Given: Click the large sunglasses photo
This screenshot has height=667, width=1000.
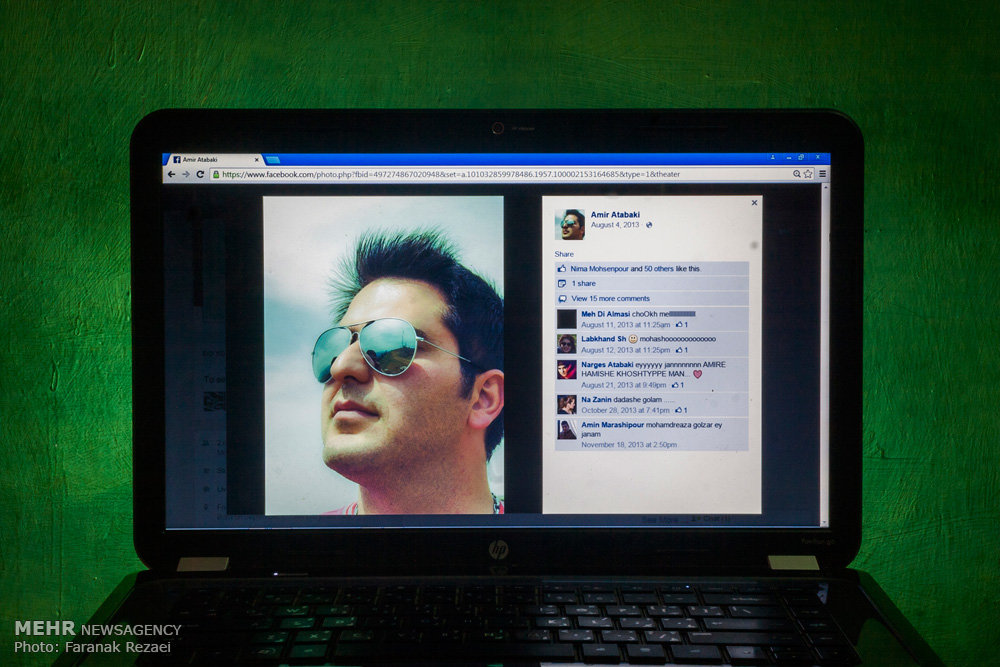Looking at the screenshot, I should pyautogui.click(x=384, y=355).
